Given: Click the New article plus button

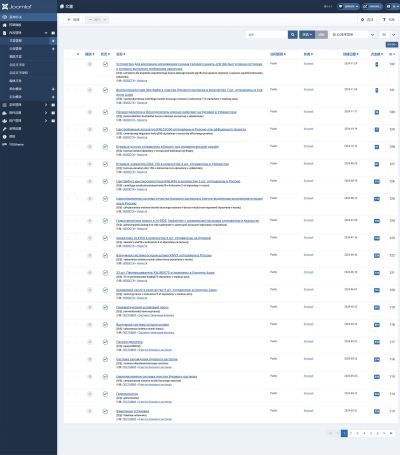Looking at the screenshot, I should pyautogui.click(x=73, y=20).
